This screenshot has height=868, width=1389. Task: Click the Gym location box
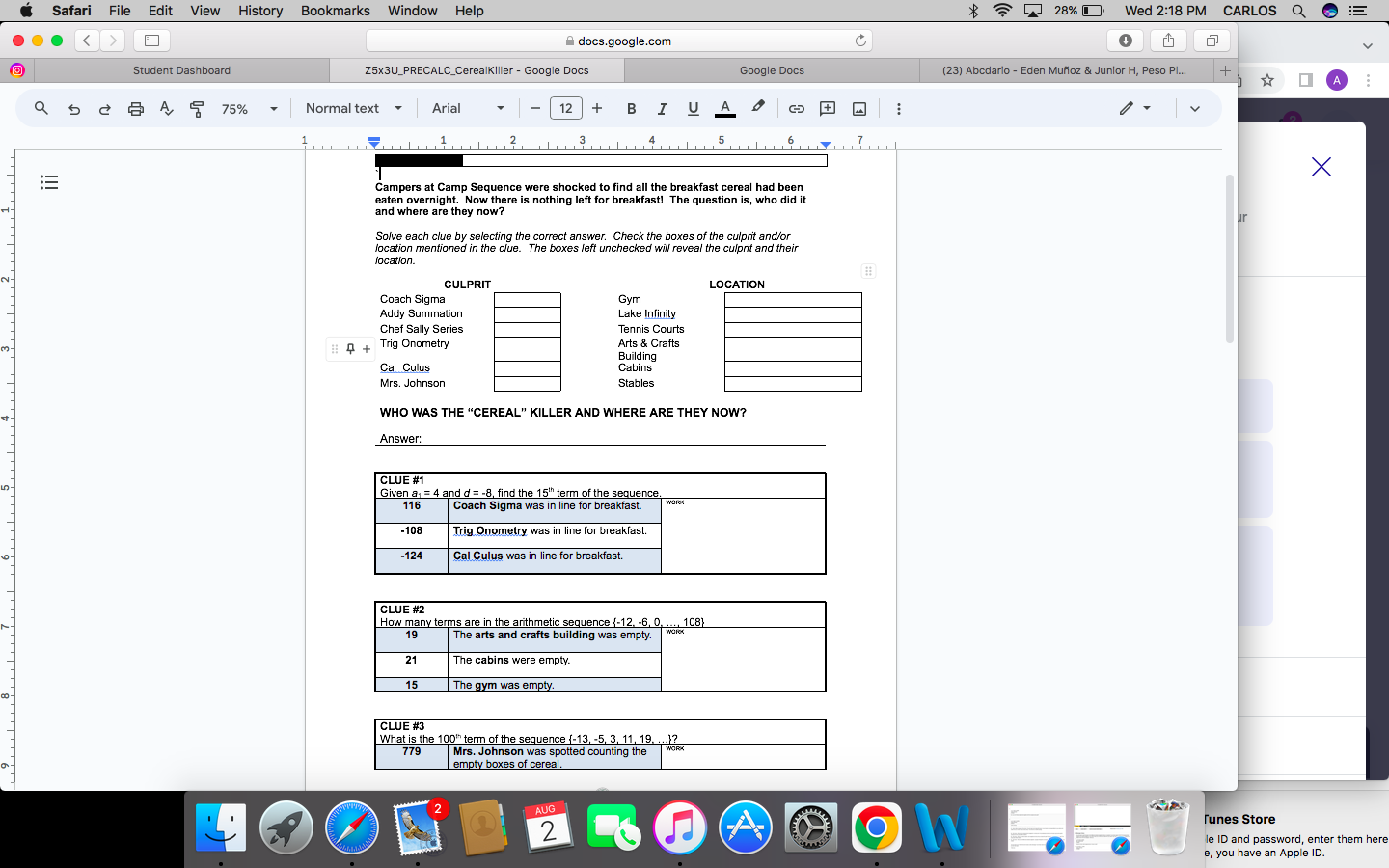tap(793, 300)
